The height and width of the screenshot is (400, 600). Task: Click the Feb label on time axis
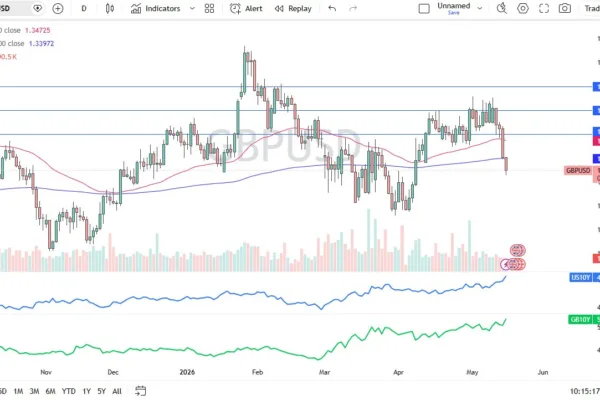click(x=258, y=372)
